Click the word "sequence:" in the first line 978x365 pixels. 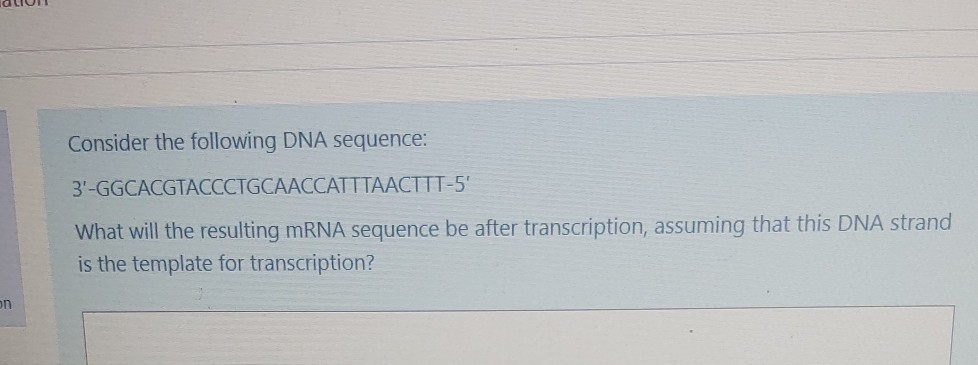pos(380,142)
